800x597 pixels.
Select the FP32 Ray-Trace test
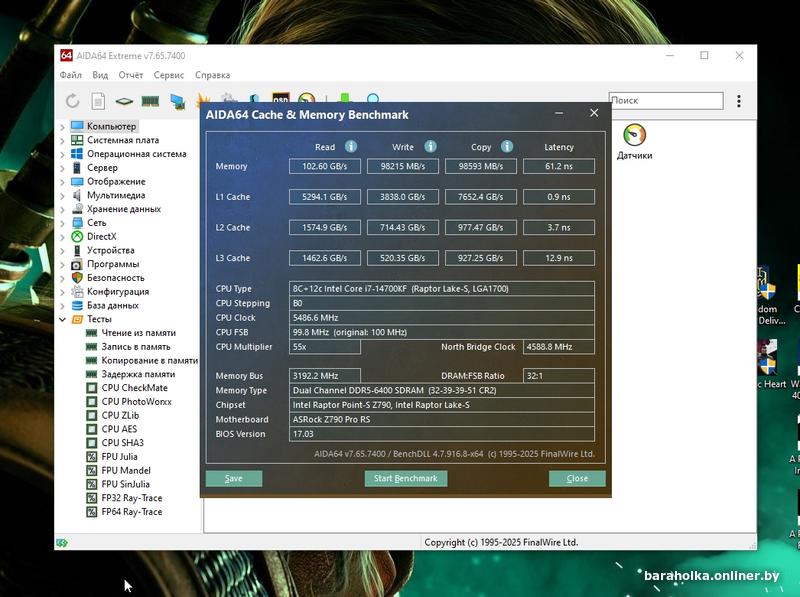[132, 498]
